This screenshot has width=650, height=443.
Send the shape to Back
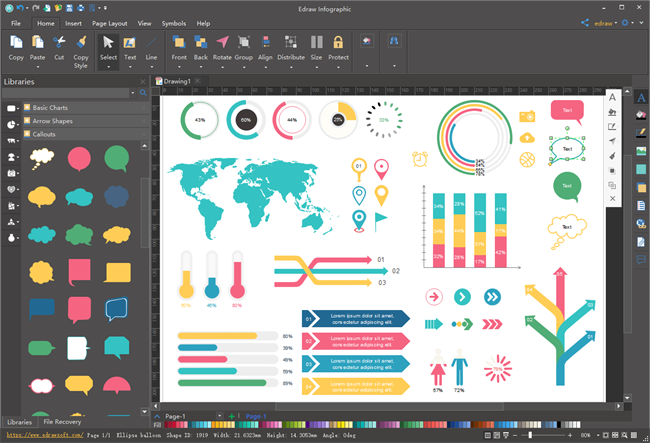pos(201,42)
